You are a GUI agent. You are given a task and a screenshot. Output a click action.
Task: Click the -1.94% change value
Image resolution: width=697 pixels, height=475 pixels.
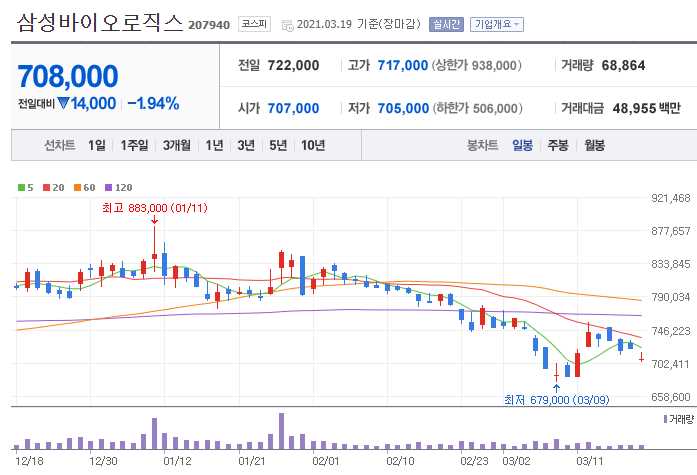(153, 104)
